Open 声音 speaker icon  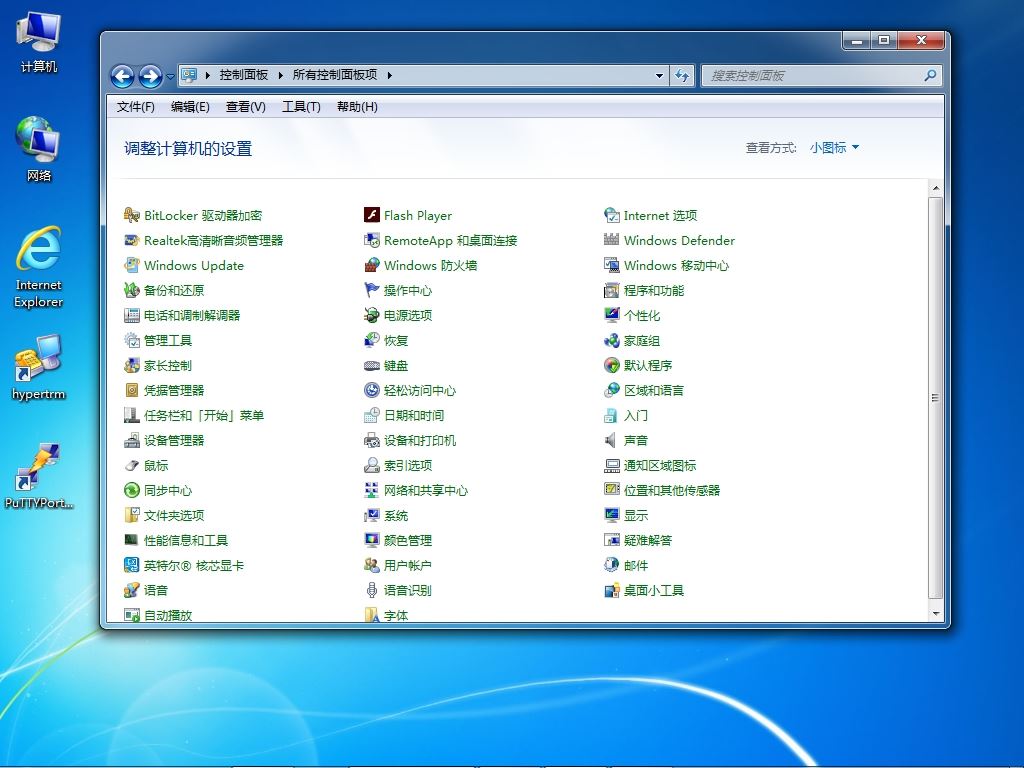pyautogui.click(x=611, y=440)
